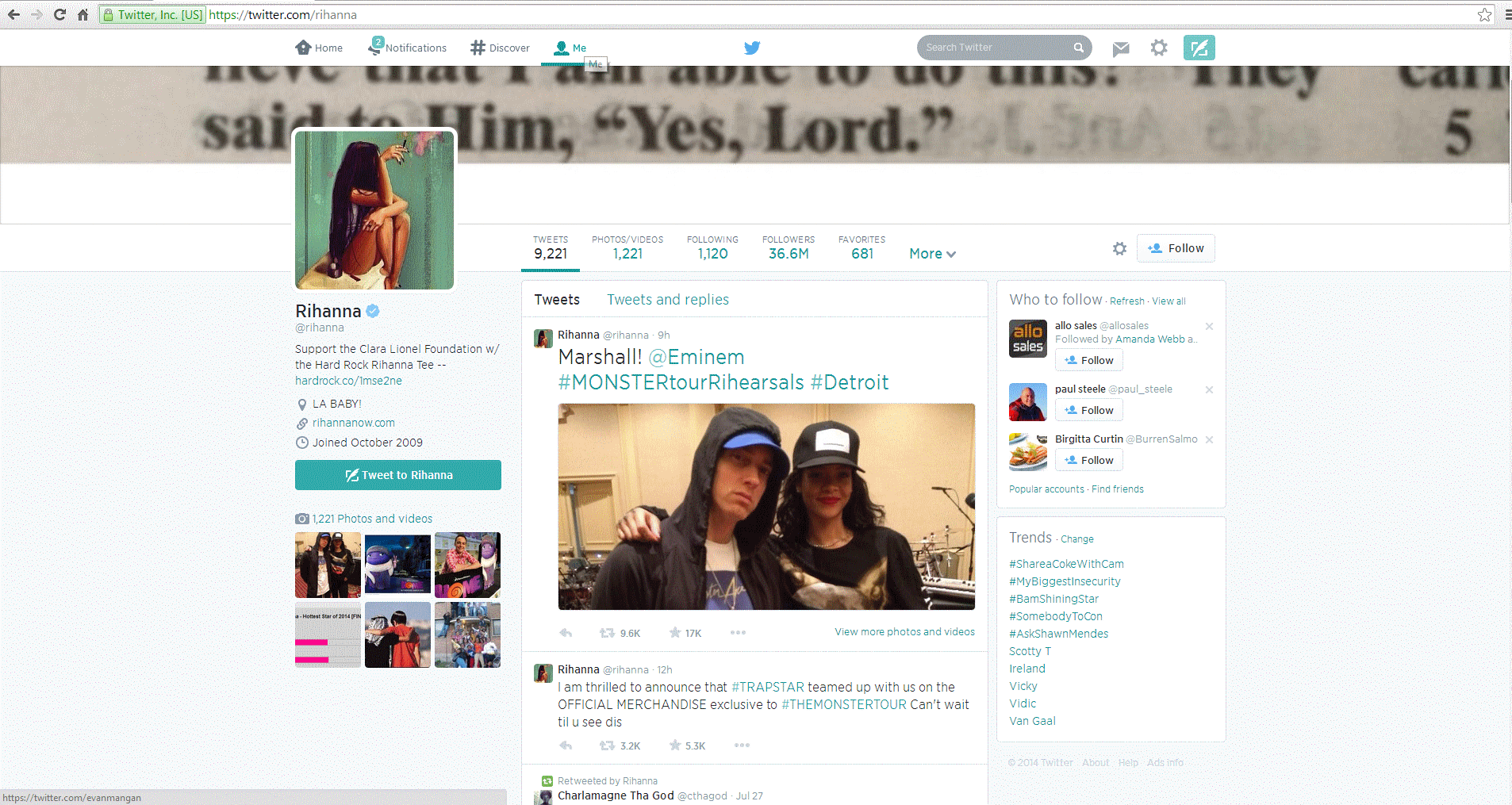Click the @Eminem mention in the tweet
Viewport: 1512px width, 805px height.
tap(697, 357)
